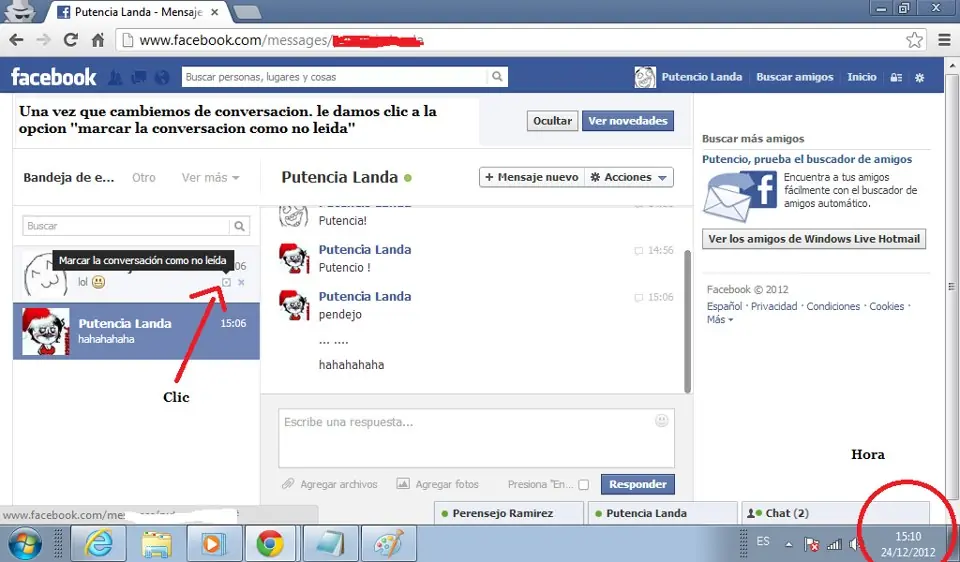Click the Facebook logo in header
The height and width of the screenshot is (562, 960).
pos(54,77)
